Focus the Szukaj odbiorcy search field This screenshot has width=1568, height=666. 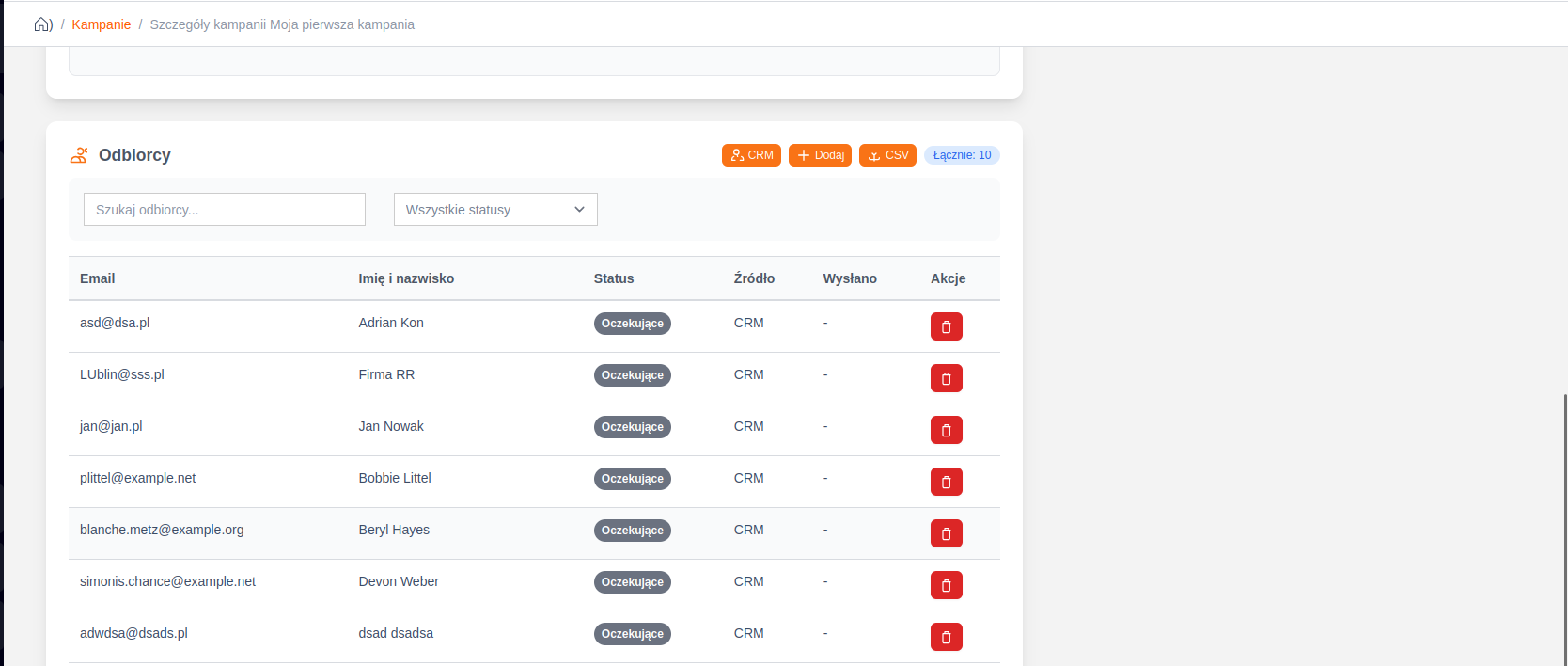[x=225, y=210]
